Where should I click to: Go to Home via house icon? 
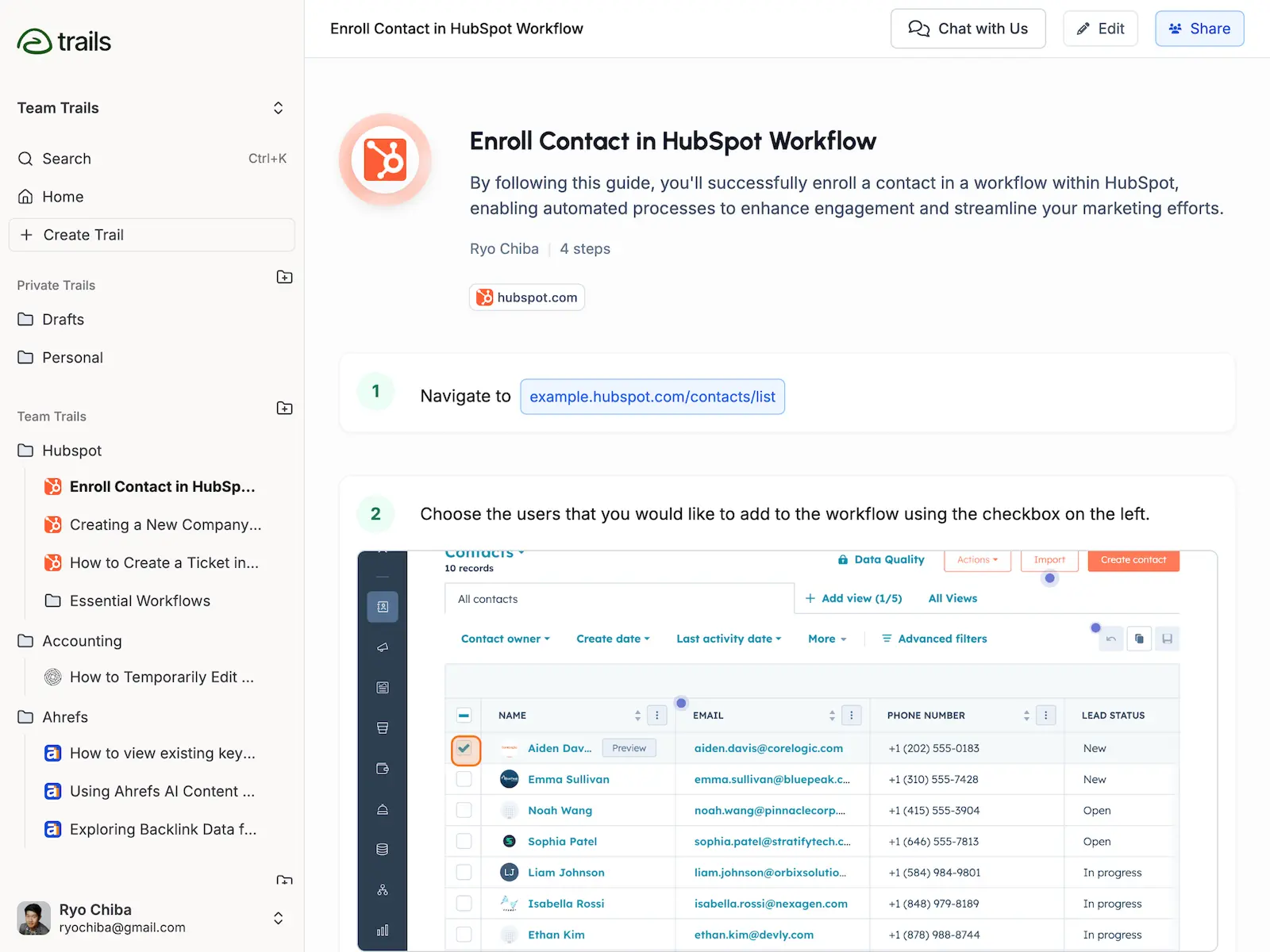click(x=25, y=197)
